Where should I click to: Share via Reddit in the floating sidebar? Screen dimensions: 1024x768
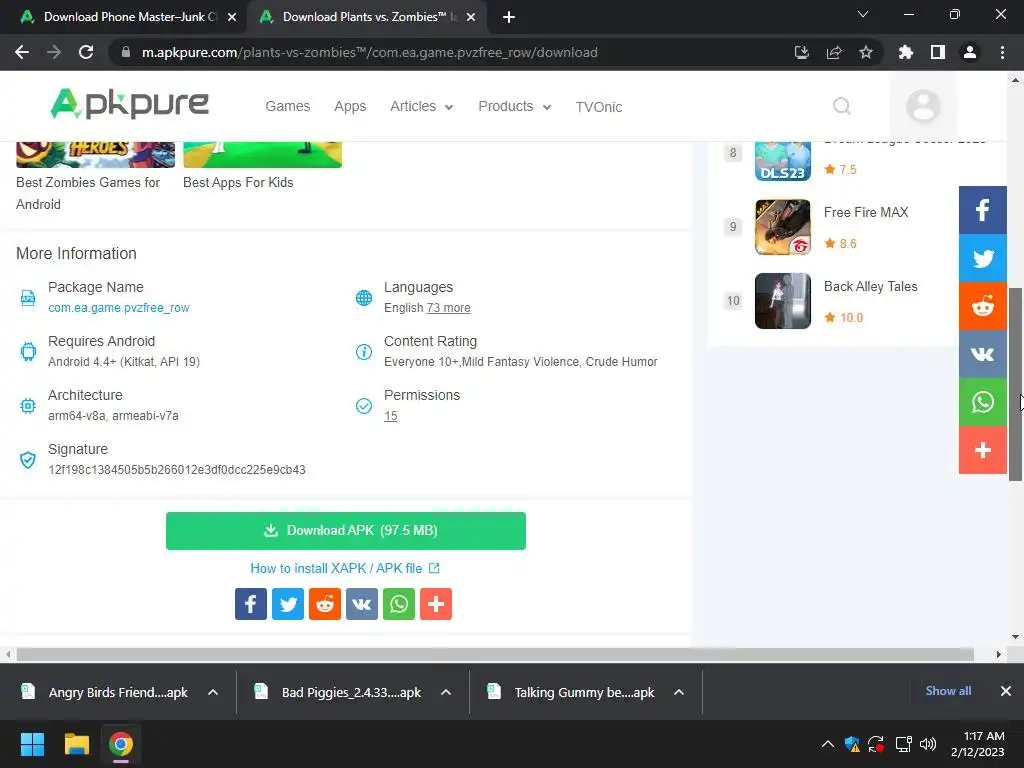[x=982, y=306]
